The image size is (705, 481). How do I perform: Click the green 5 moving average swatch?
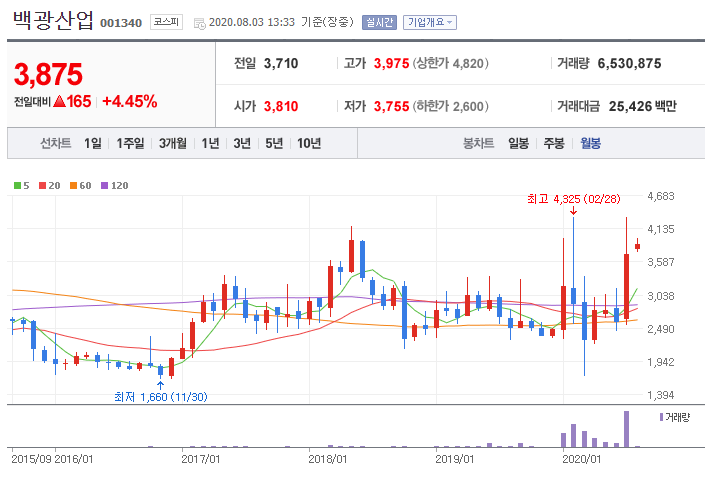(18, 186)
